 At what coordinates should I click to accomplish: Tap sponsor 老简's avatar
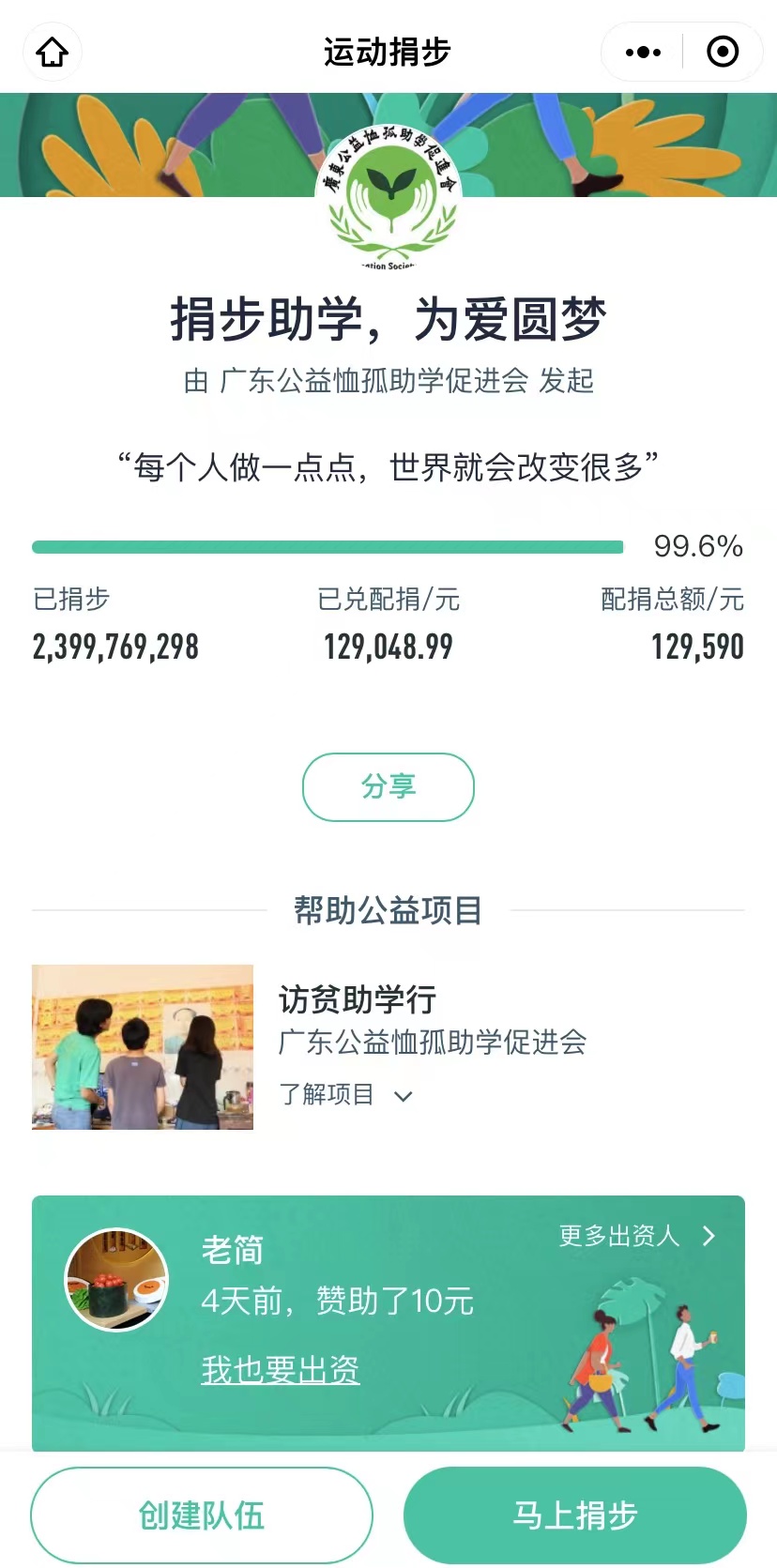(116, 1279)
